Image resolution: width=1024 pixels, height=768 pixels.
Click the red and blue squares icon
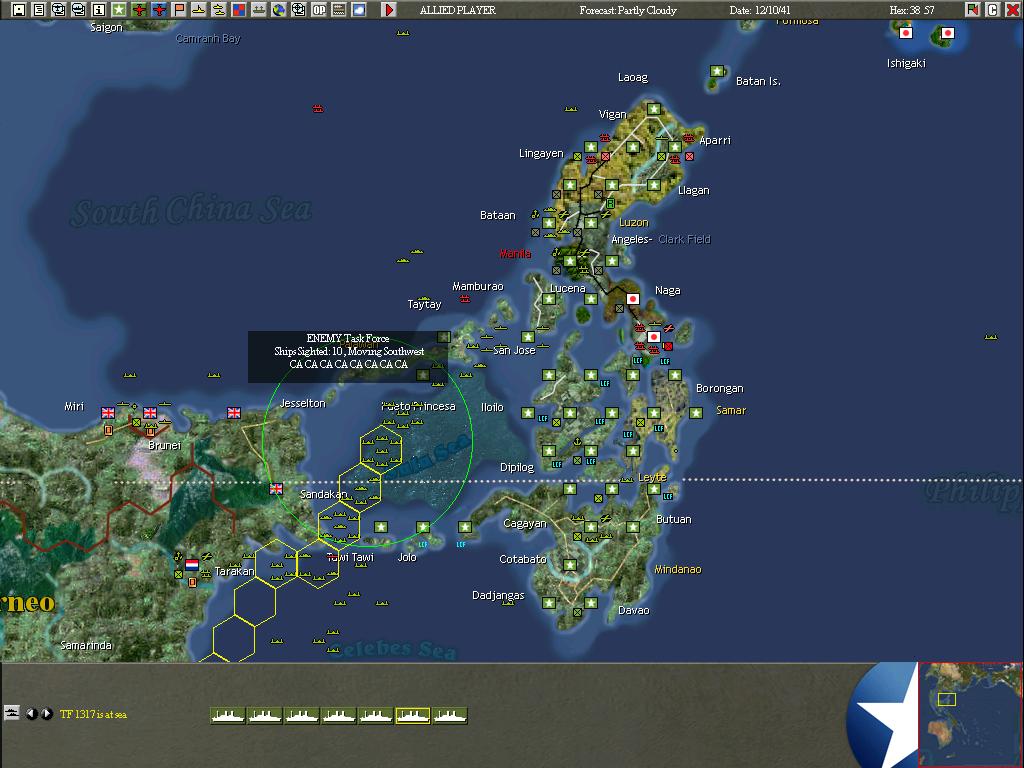tap(239, 10)
